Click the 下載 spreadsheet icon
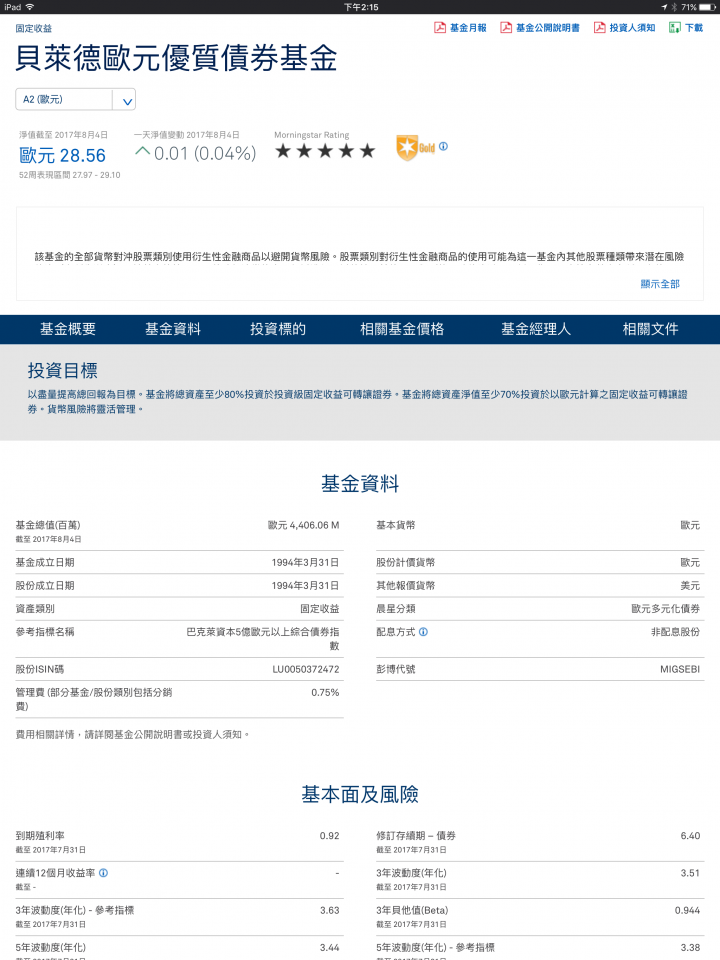 tap(675, 28)
